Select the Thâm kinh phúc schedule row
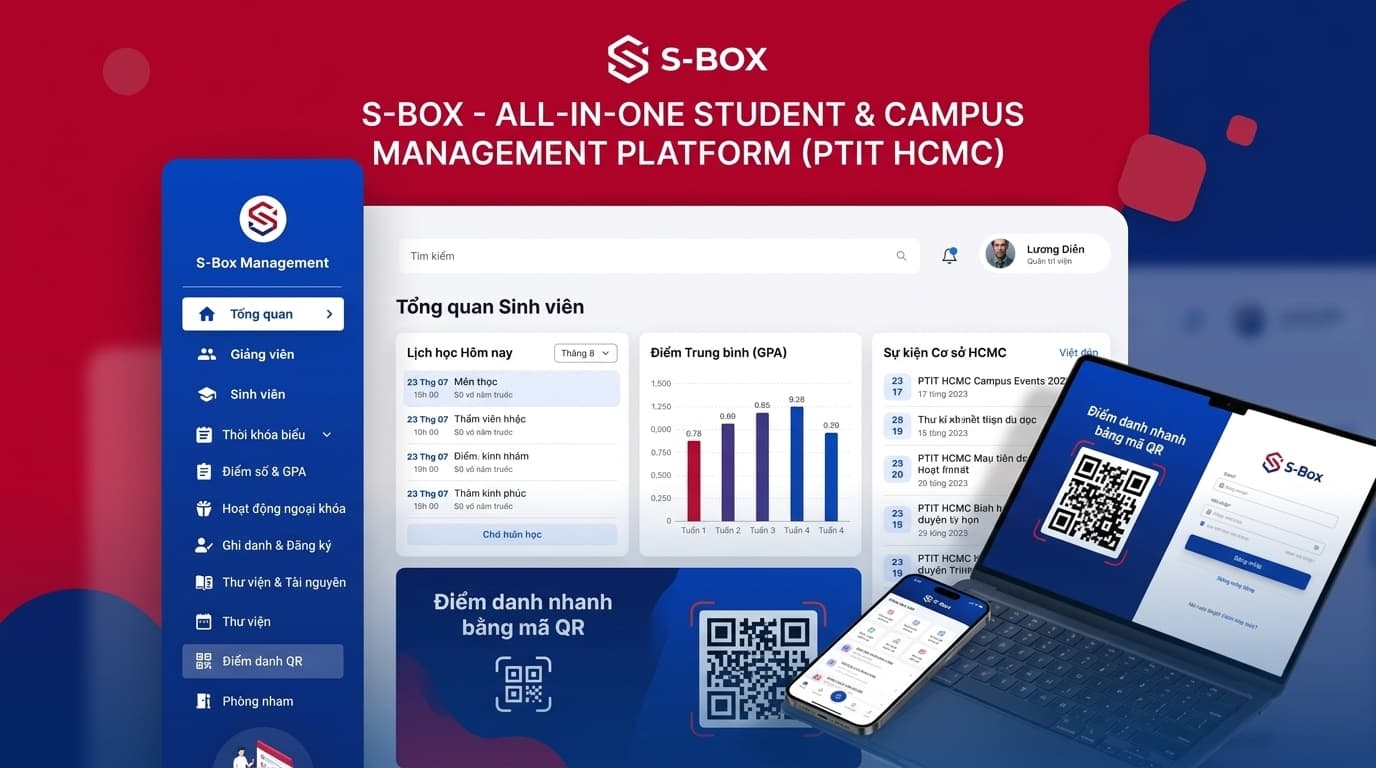 coord(512,499)
